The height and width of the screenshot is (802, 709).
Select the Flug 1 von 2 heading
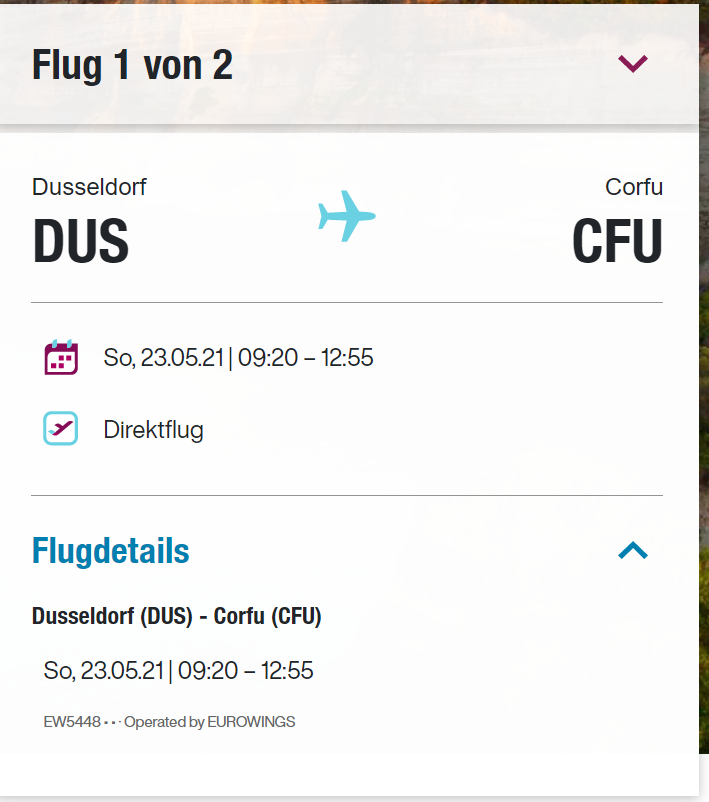point(132,66)
